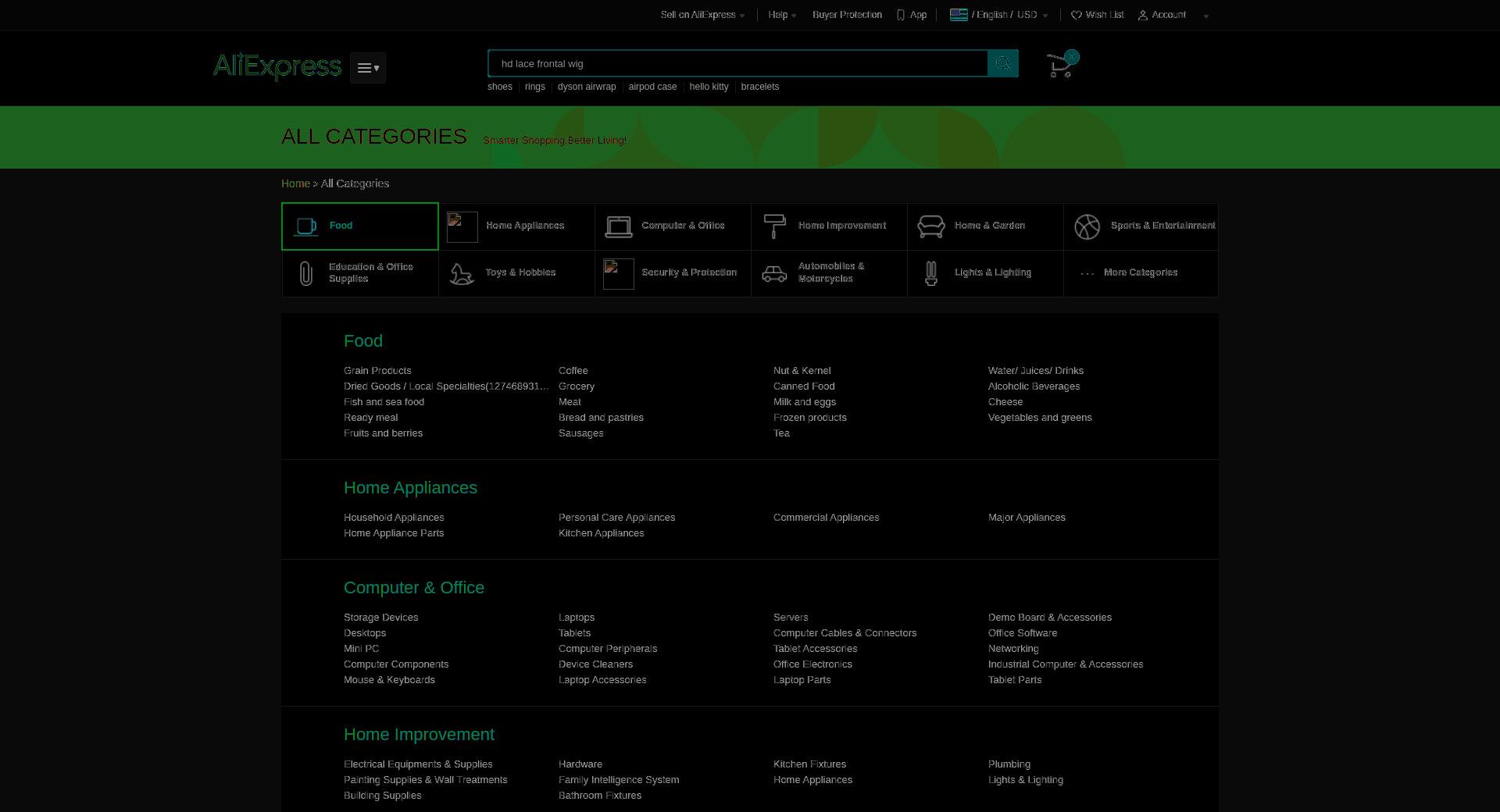Click the Security & Protection category image

coord(619,274)
